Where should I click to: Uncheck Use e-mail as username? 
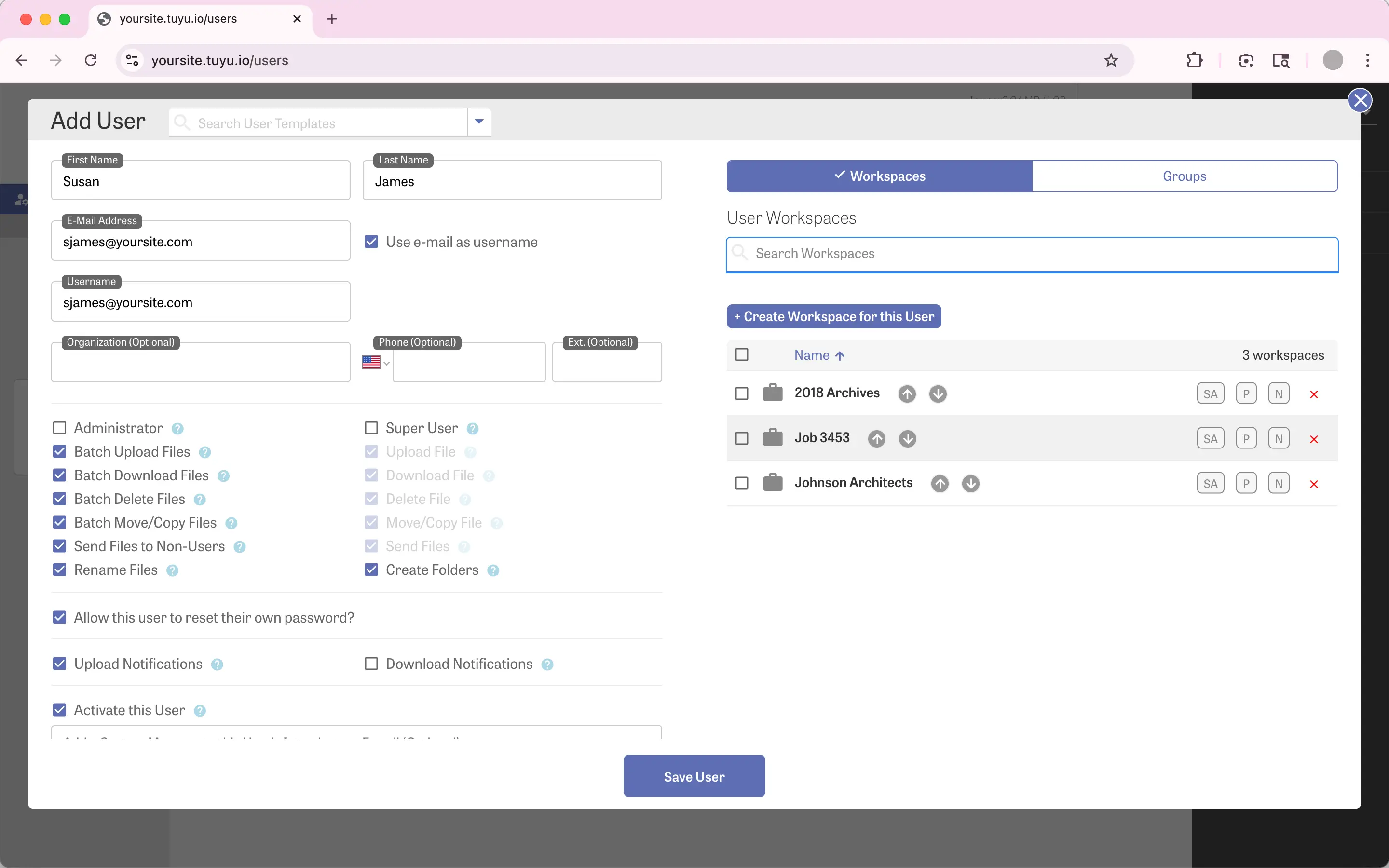371,242
